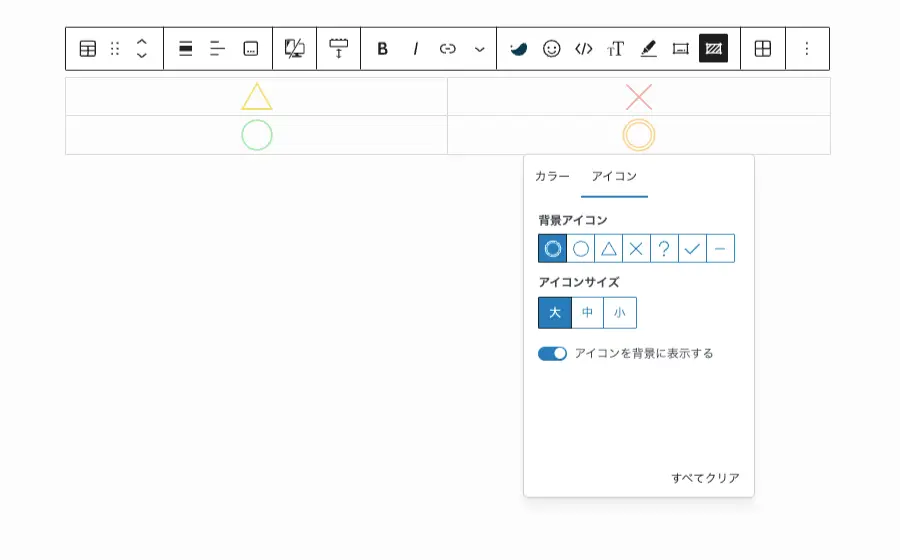Click the table block type icon
This screenshot has height=560, width=900.
[88, 49]
